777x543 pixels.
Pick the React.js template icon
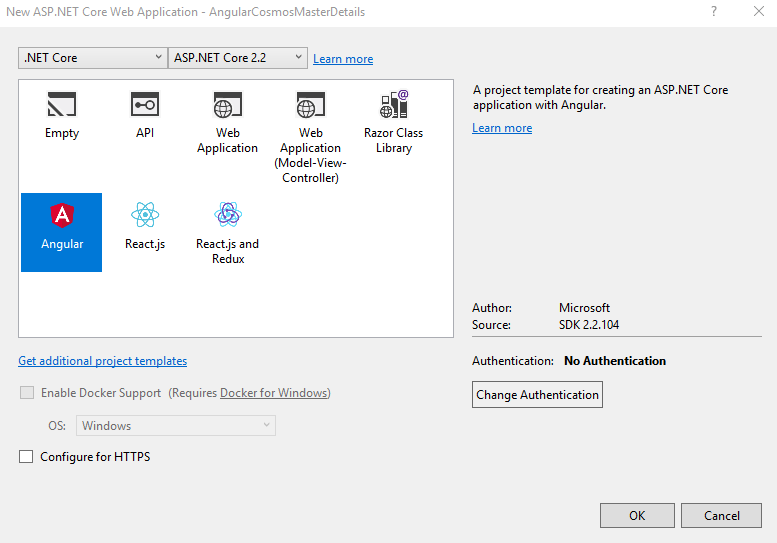(145, 215)
